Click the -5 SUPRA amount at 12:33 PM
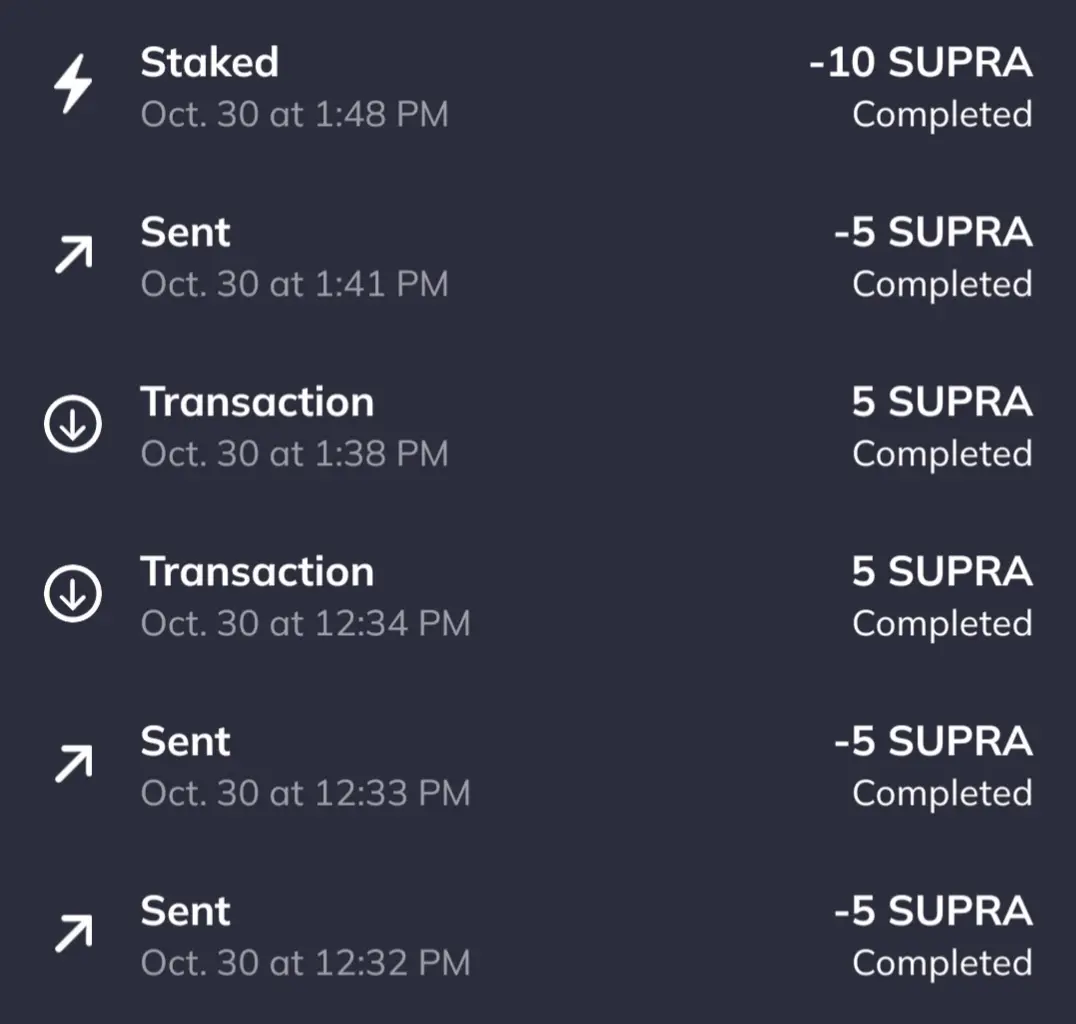 932,742
